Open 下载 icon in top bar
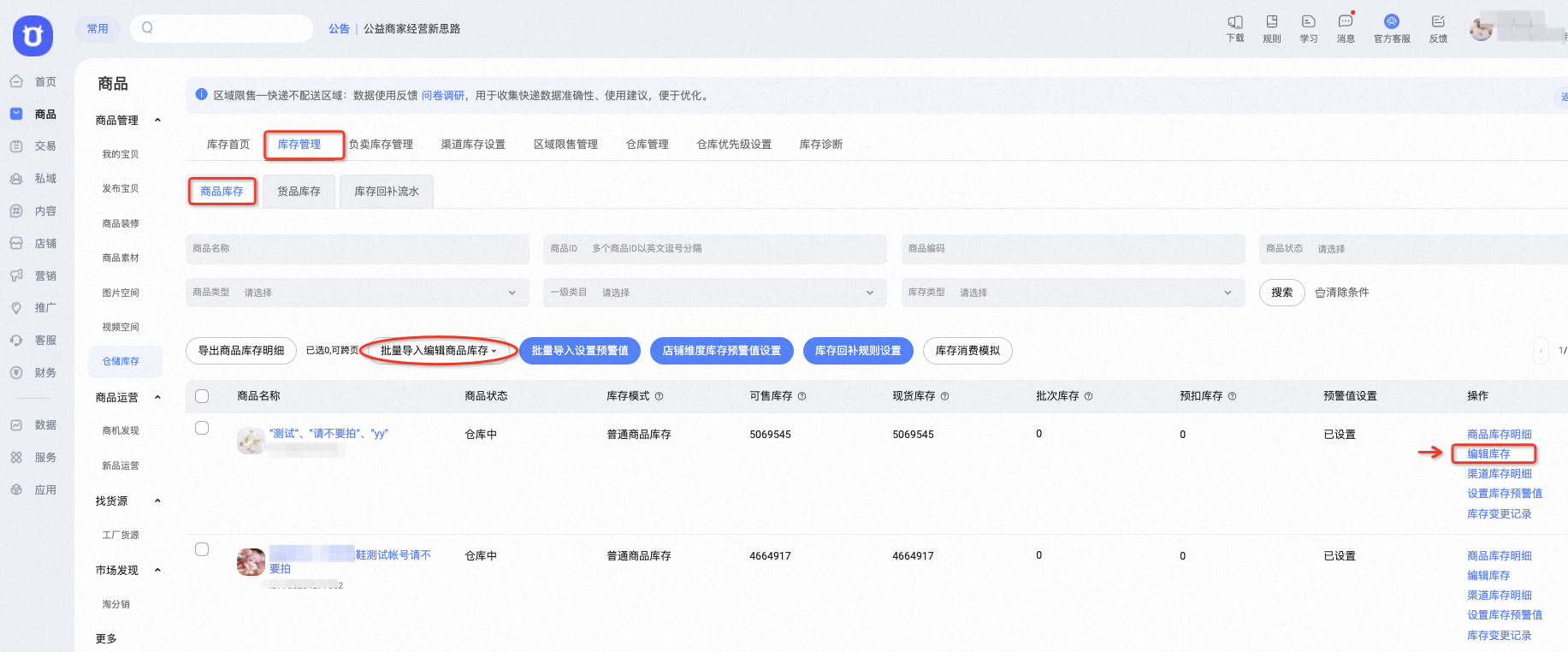This screenshot has width=1568, height=652. coord(1235,22)
